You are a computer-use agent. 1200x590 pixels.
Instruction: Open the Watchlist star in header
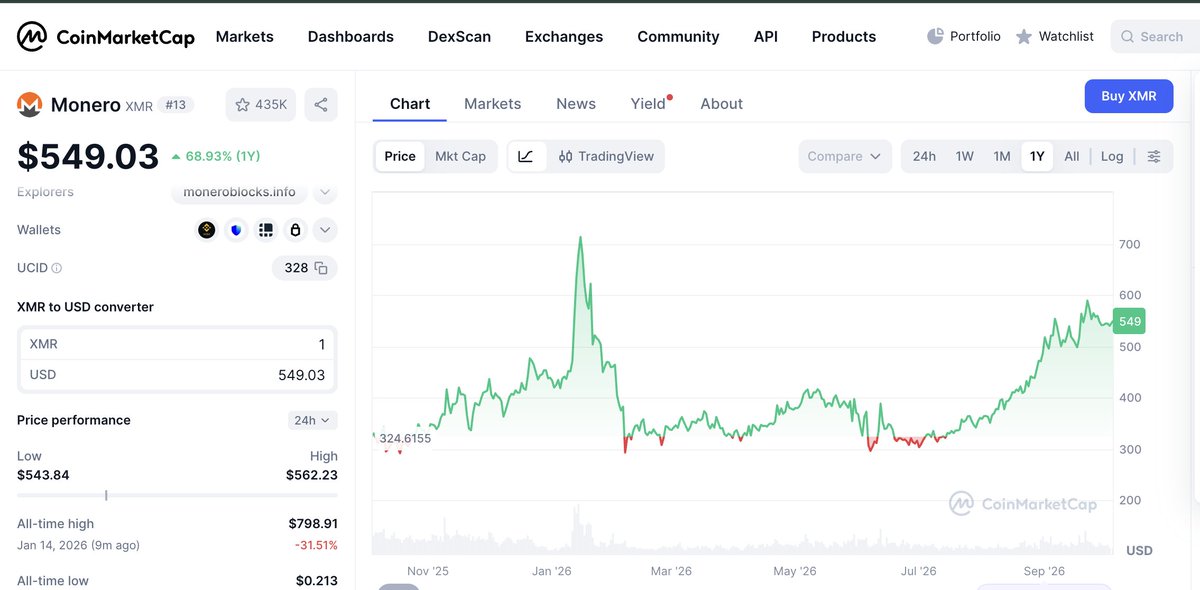coord(1024,36)
